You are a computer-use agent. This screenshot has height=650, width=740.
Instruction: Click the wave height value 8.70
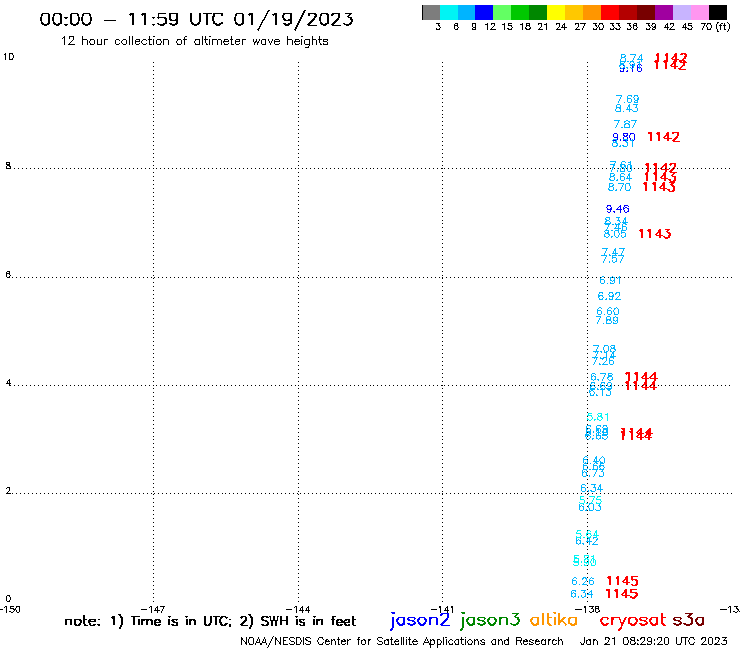coord(619,187)
